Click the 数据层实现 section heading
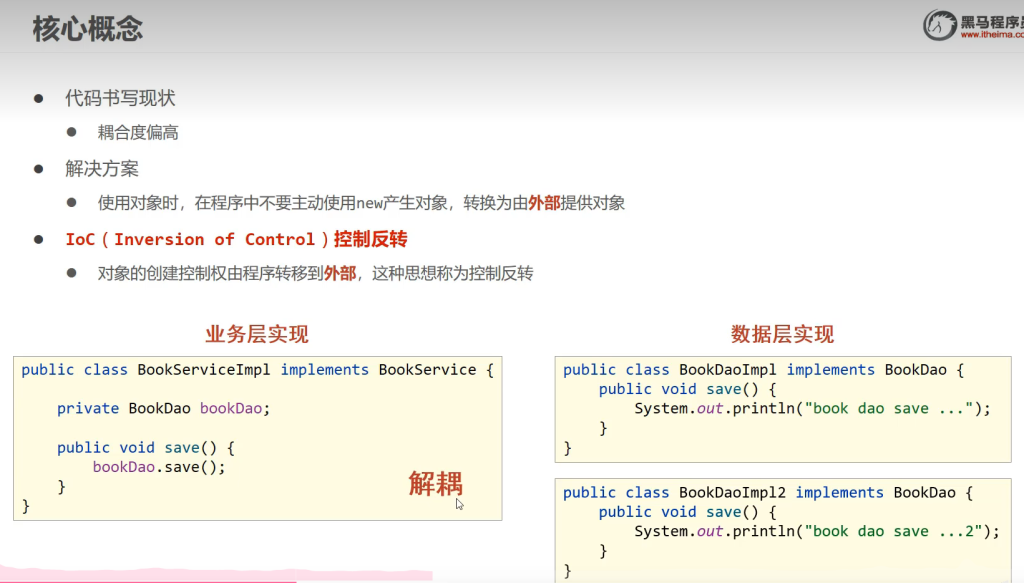The height and width of the screenshot is (583, 1024). (782, 334)
